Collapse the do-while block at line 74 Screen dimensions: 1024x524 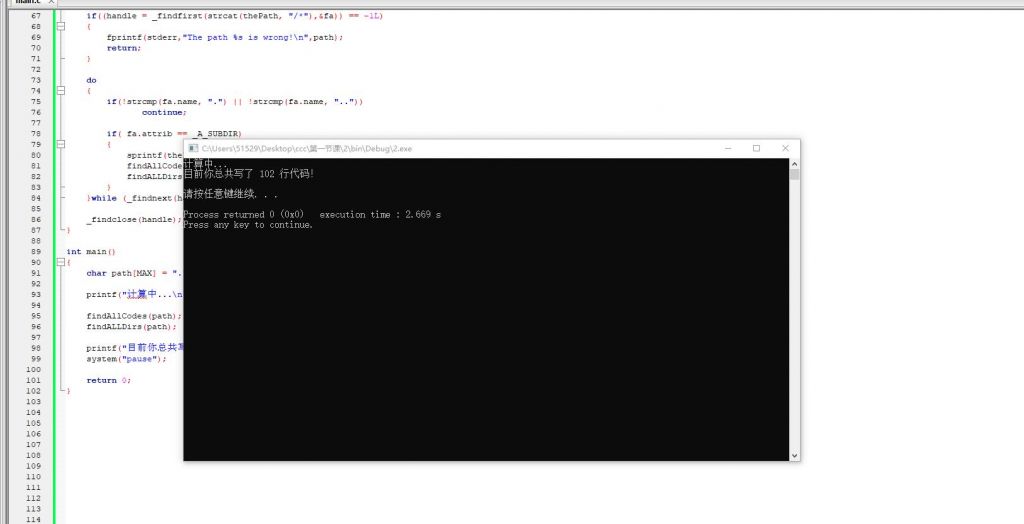click(x=60, y=91)
